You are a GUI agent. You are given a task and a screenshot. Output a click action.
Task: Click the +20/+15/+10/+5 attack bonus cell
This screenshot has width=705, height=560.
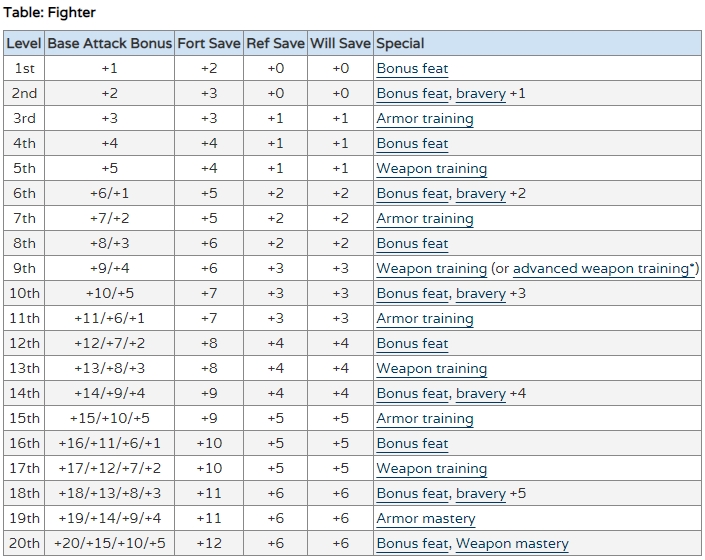[x=109, y=544]
